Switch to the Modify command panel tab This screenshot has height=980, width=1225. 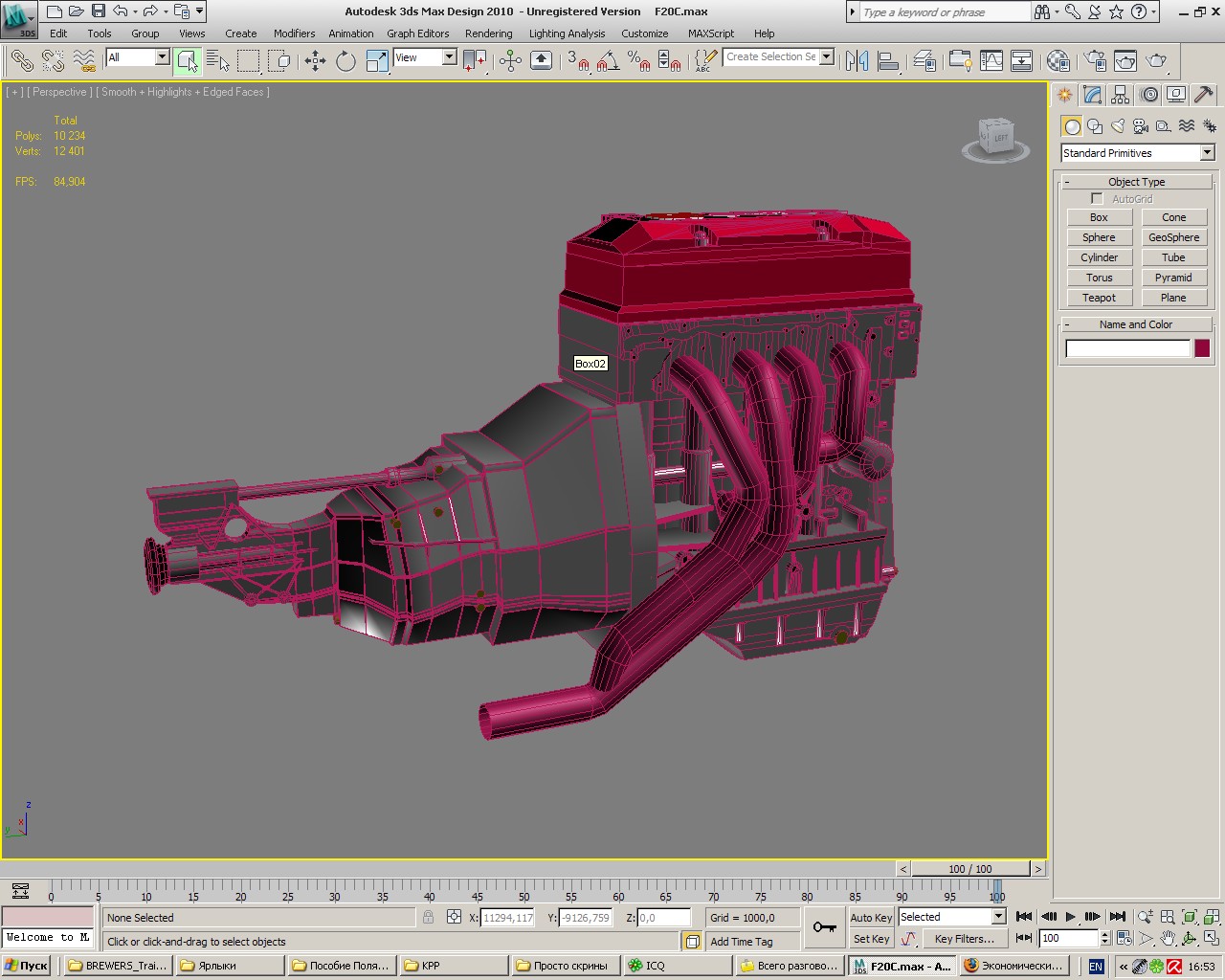coord(1093,95)
